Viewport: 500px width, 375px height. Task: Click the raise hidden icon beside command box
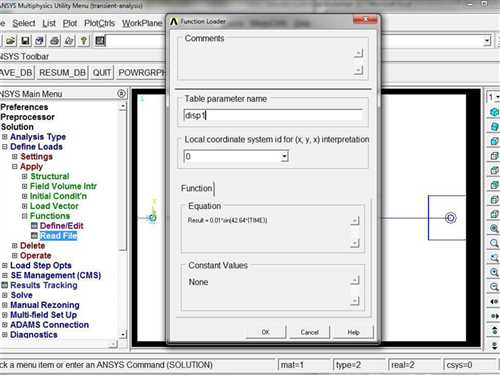pyautogui.click(x=100, y=41)
